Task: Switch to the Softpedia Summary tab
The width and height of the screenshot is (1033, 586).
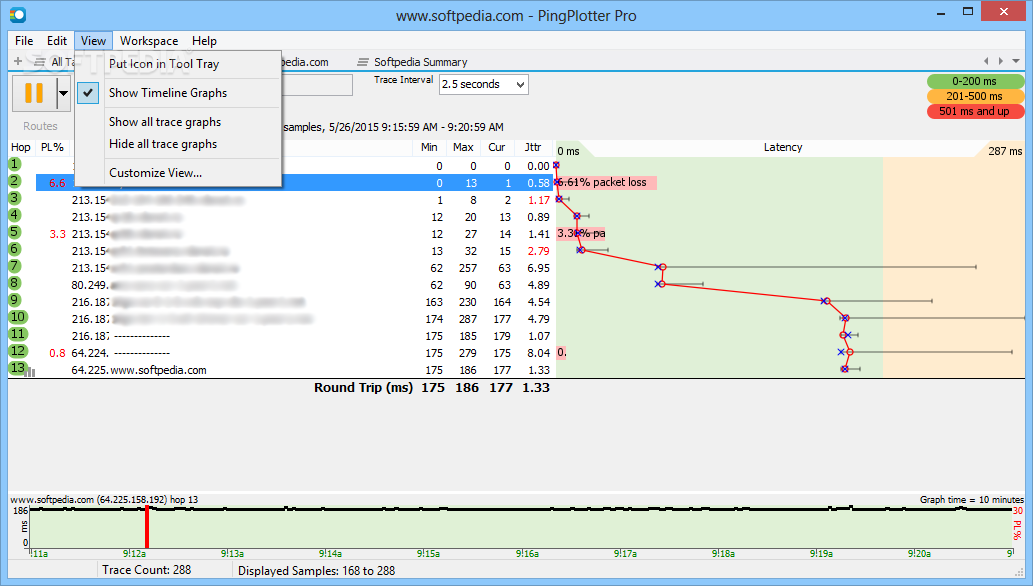Action: click(x=412, y=62)
